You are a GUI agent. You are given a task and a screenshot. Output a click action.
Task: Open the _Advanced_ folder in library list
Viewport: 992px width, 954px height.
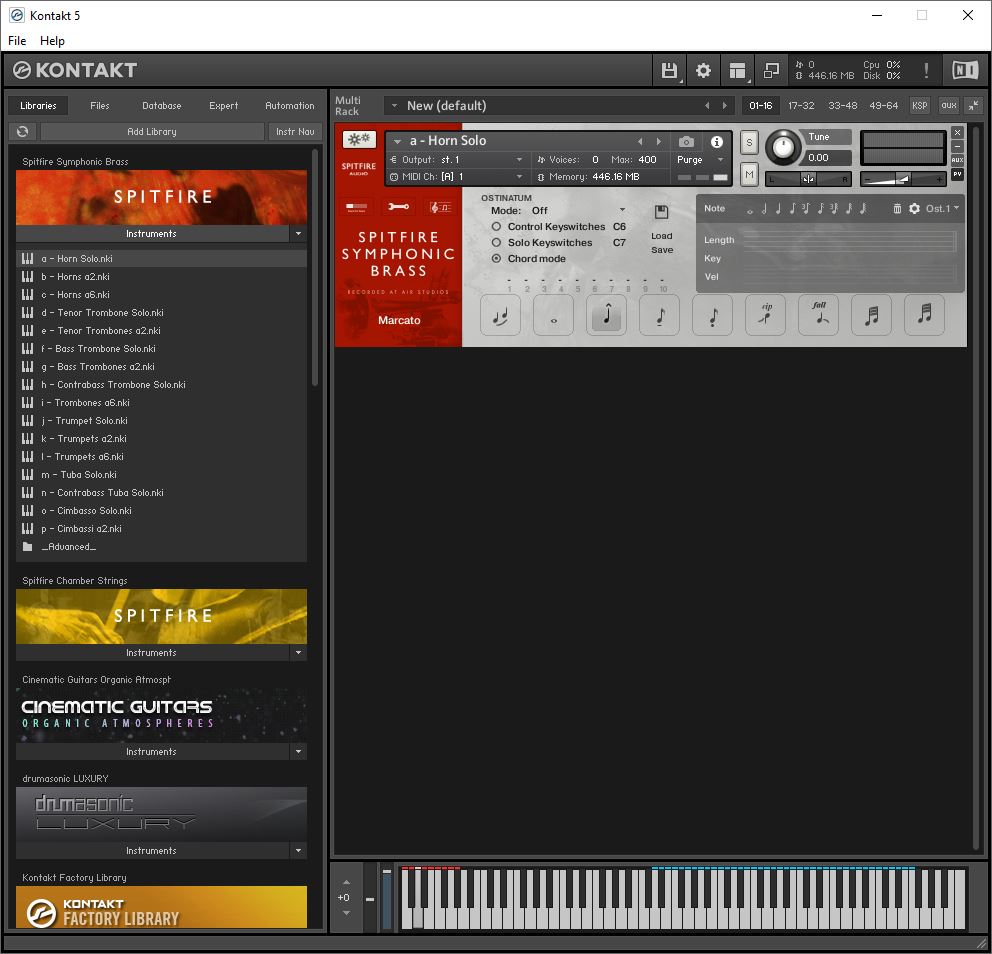(x=161, y=547)
